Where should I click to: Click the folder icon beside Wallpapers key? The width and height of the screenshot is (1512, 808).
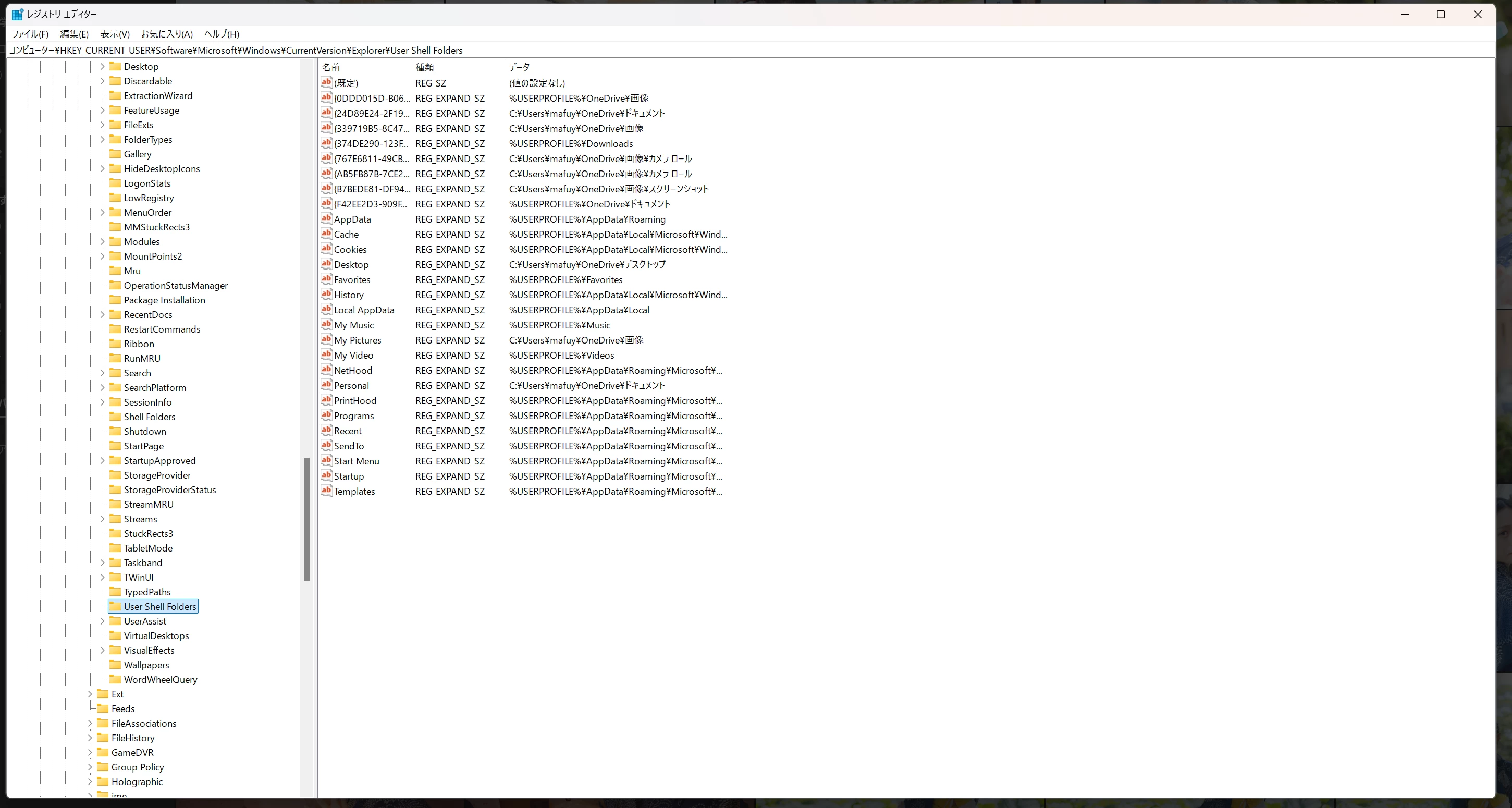(x=115, y=665)
